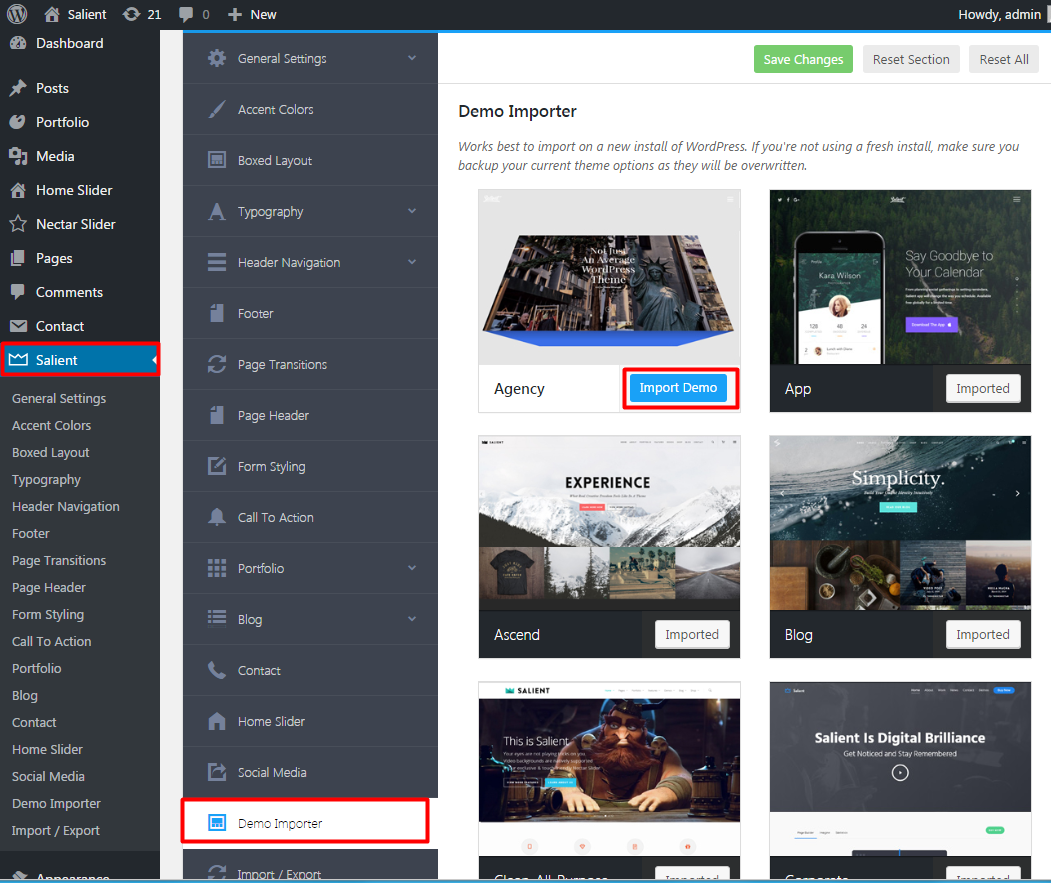The image size is (1051, 883).
Task: Open Social Media in Salient submenu
Action: pos(48,776)
